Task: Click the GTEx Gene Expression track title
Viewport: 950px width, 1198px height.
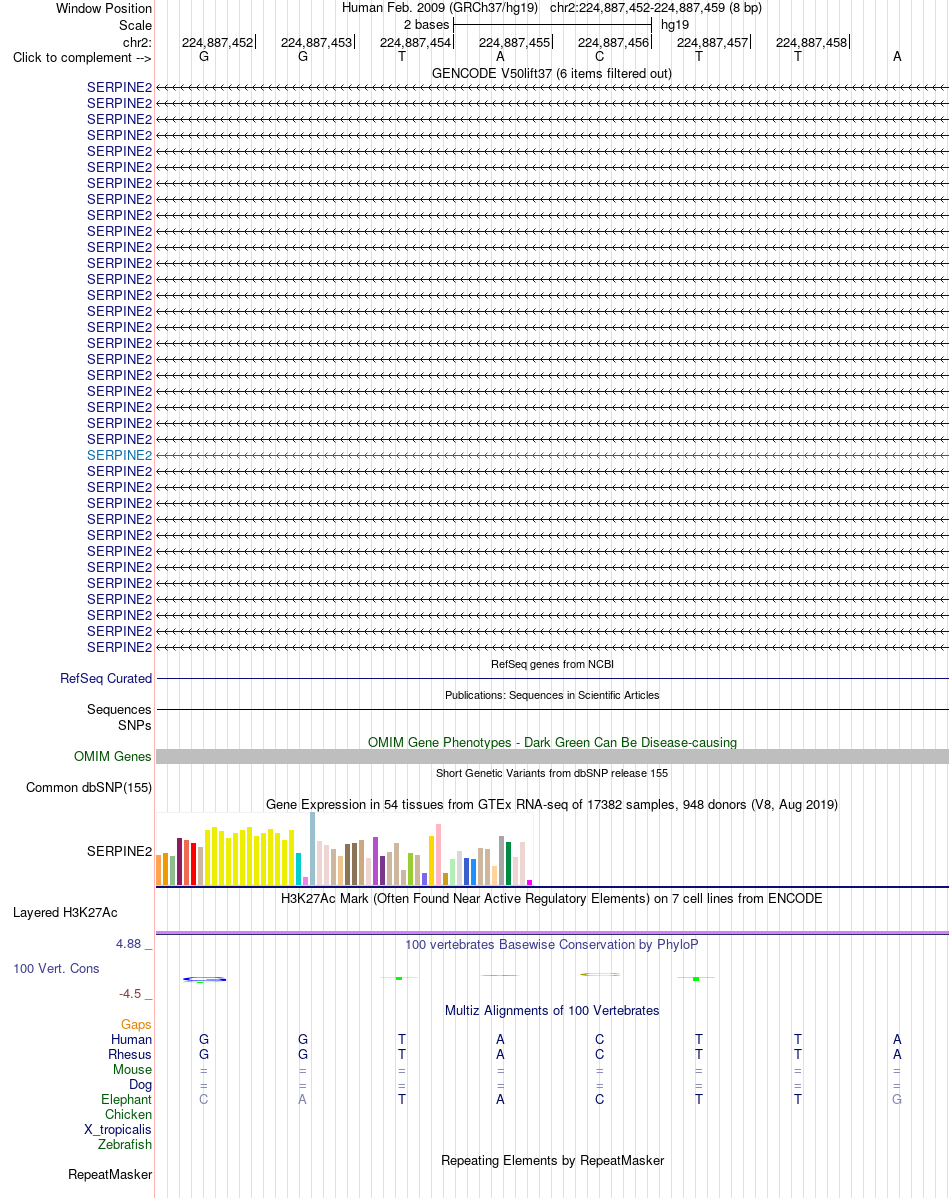Action: click(552, 805)
